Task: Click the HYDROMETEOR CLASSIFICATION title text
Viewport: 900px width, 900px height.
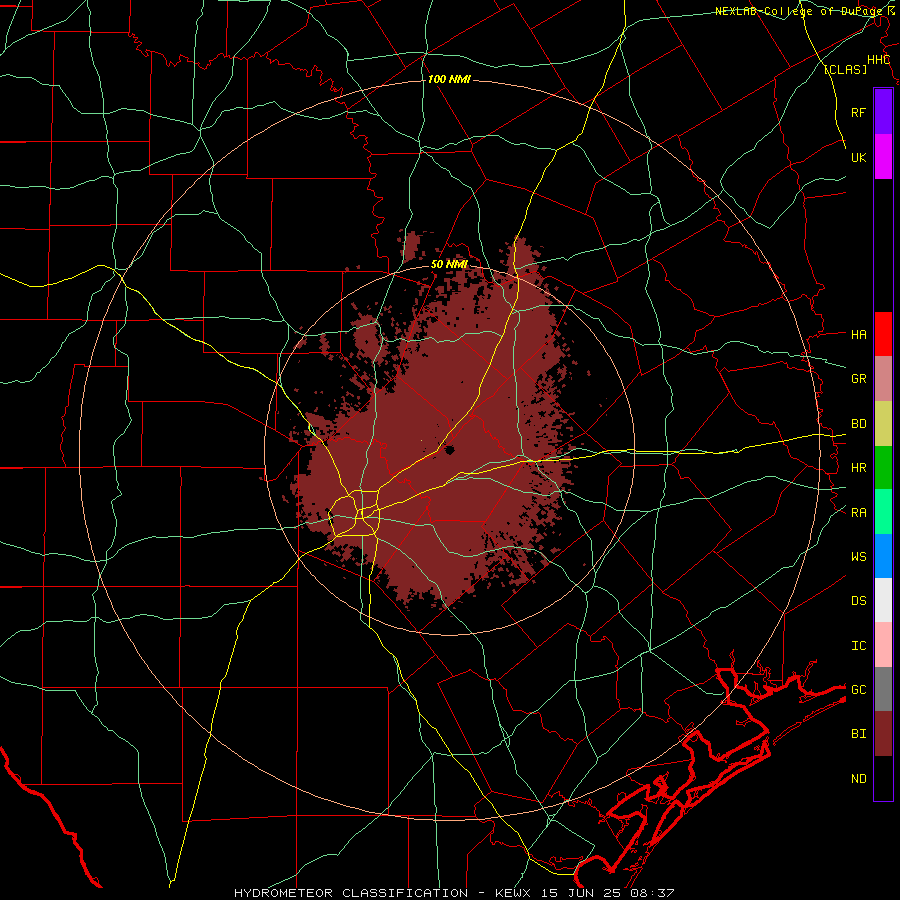Action: 351,893
